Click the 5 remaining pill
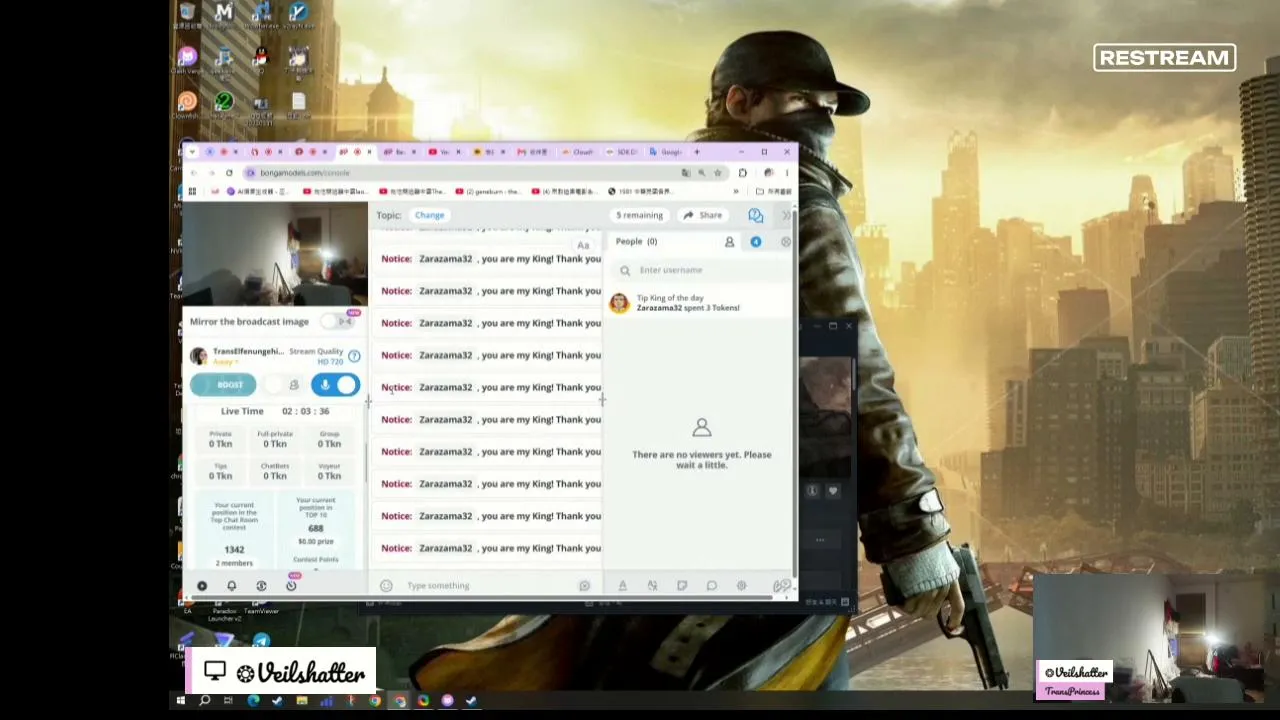Viewport: 1280px width, 720px height. 639,215
